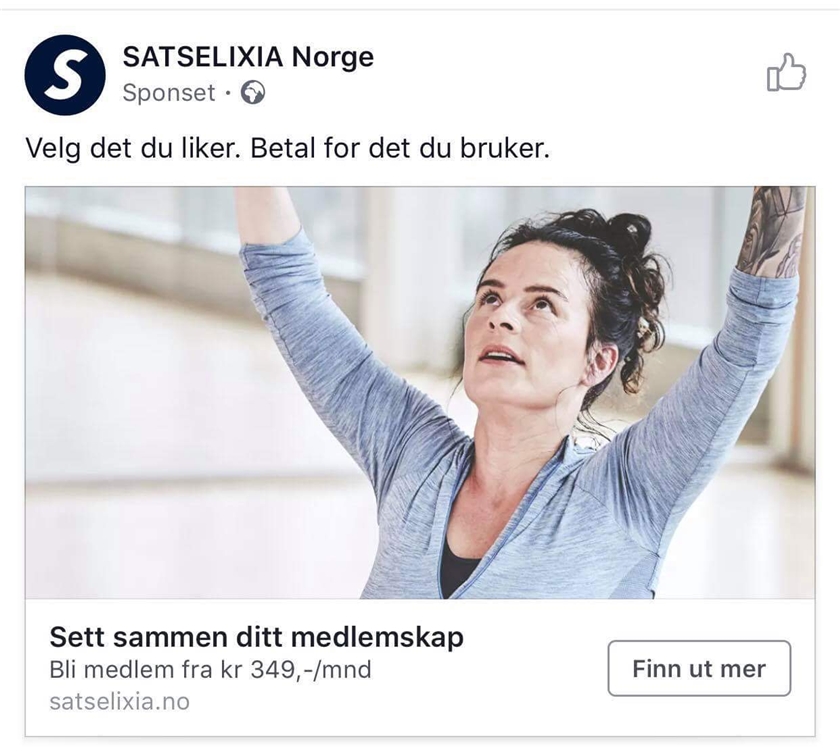Click the white S letter inside the logo

65,75
